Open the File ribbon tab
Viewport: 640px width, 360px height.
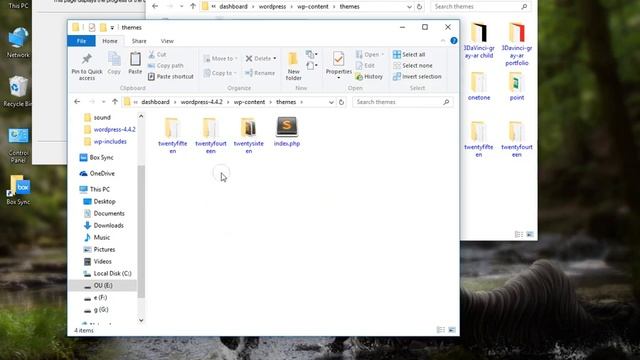pos(81,41)
